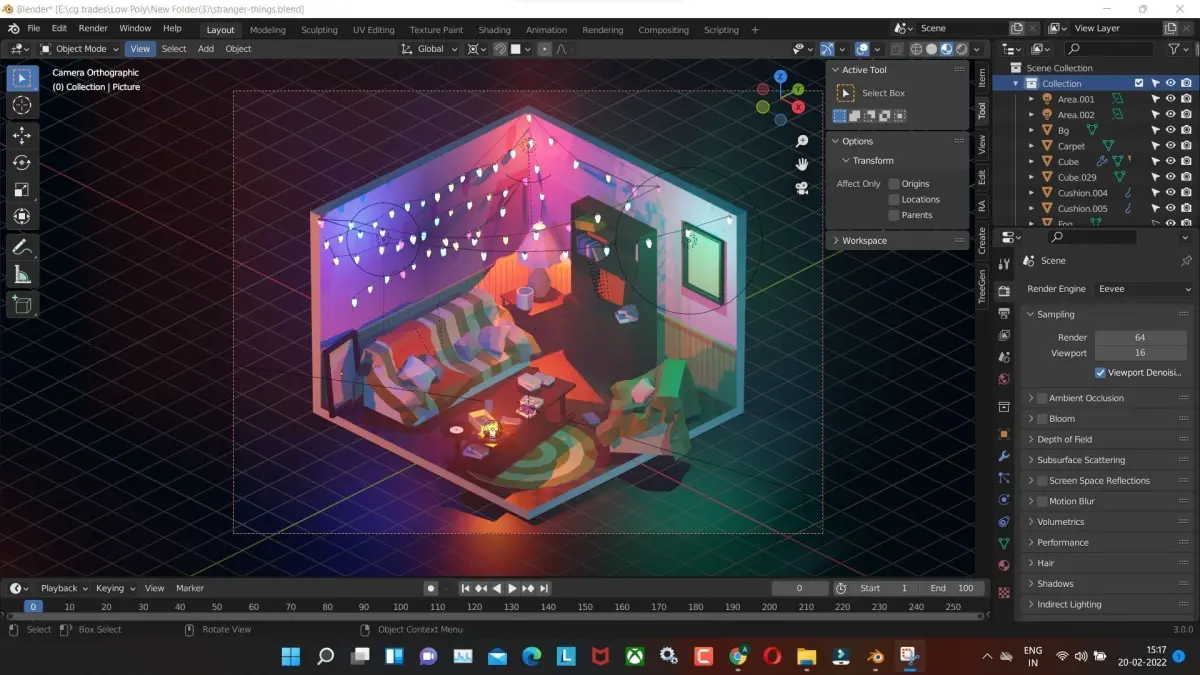Pick the Annotate pencil tool
1200x675 pixels.
22,246
